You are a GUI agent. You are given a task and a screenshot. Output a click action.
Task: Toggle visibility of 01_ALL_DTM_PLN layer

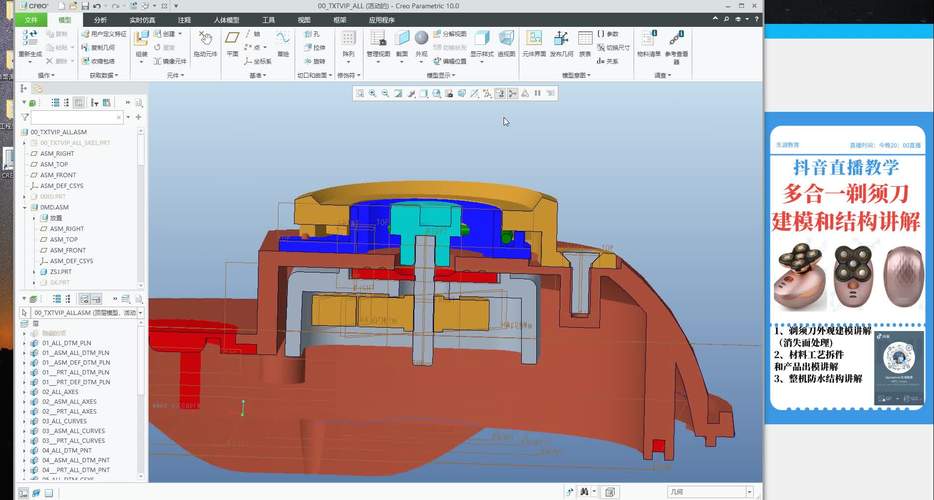pyautogui.click(x=34, y=342)
